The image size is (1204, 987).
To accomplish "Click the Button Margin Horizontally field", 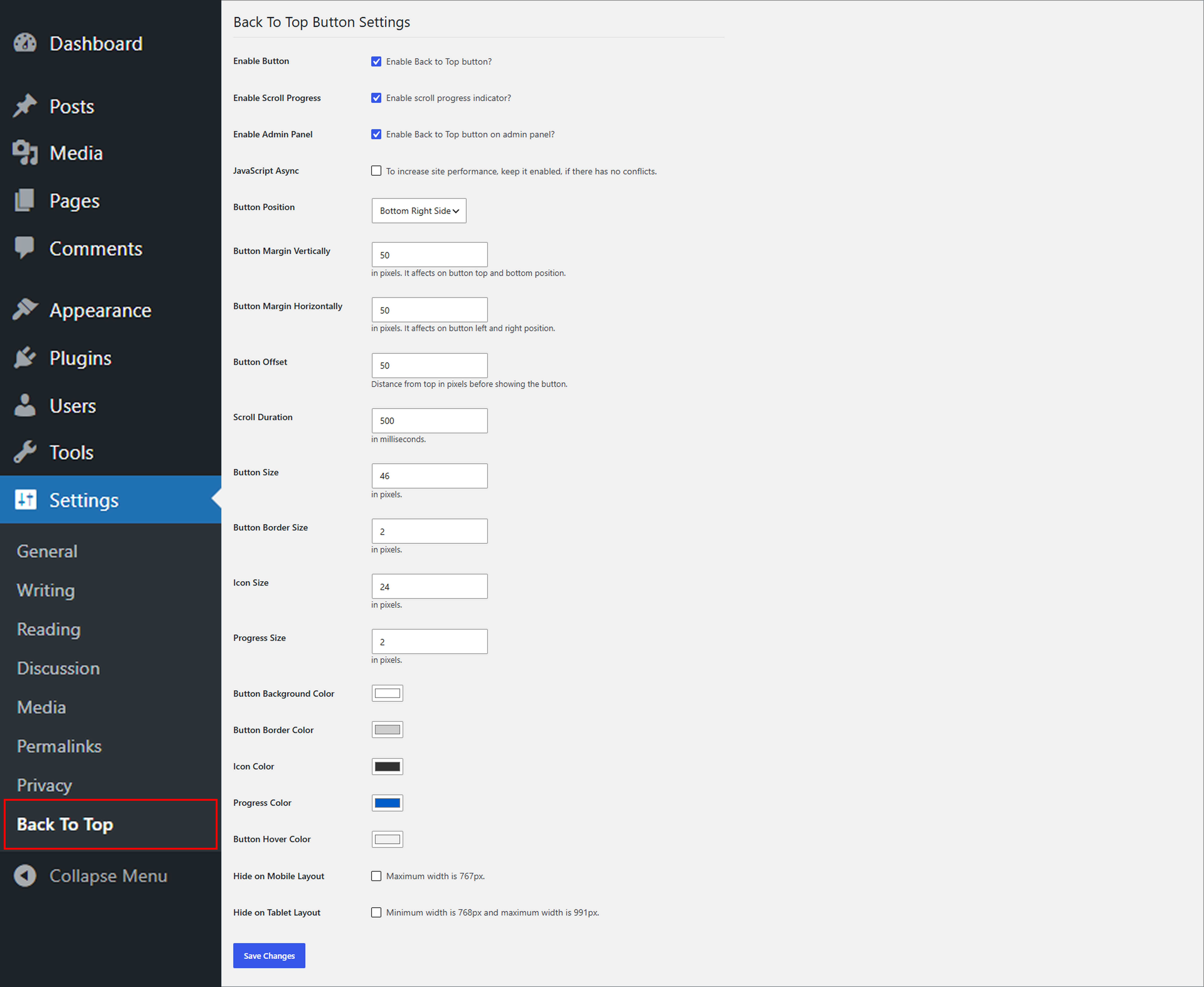I will click(430, 310).
